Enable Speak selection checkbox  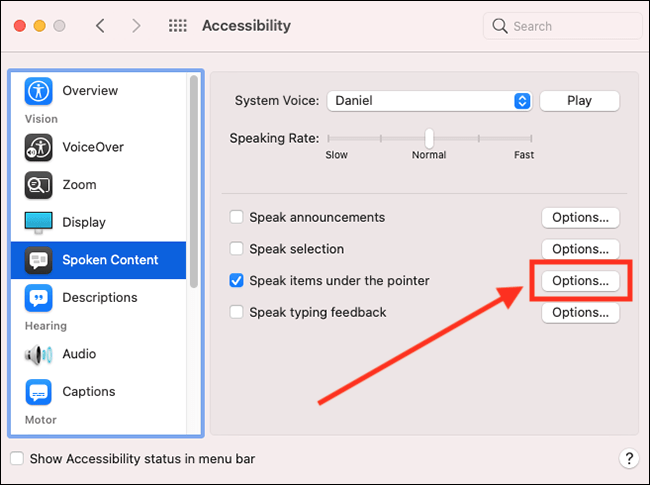(236, 249)
